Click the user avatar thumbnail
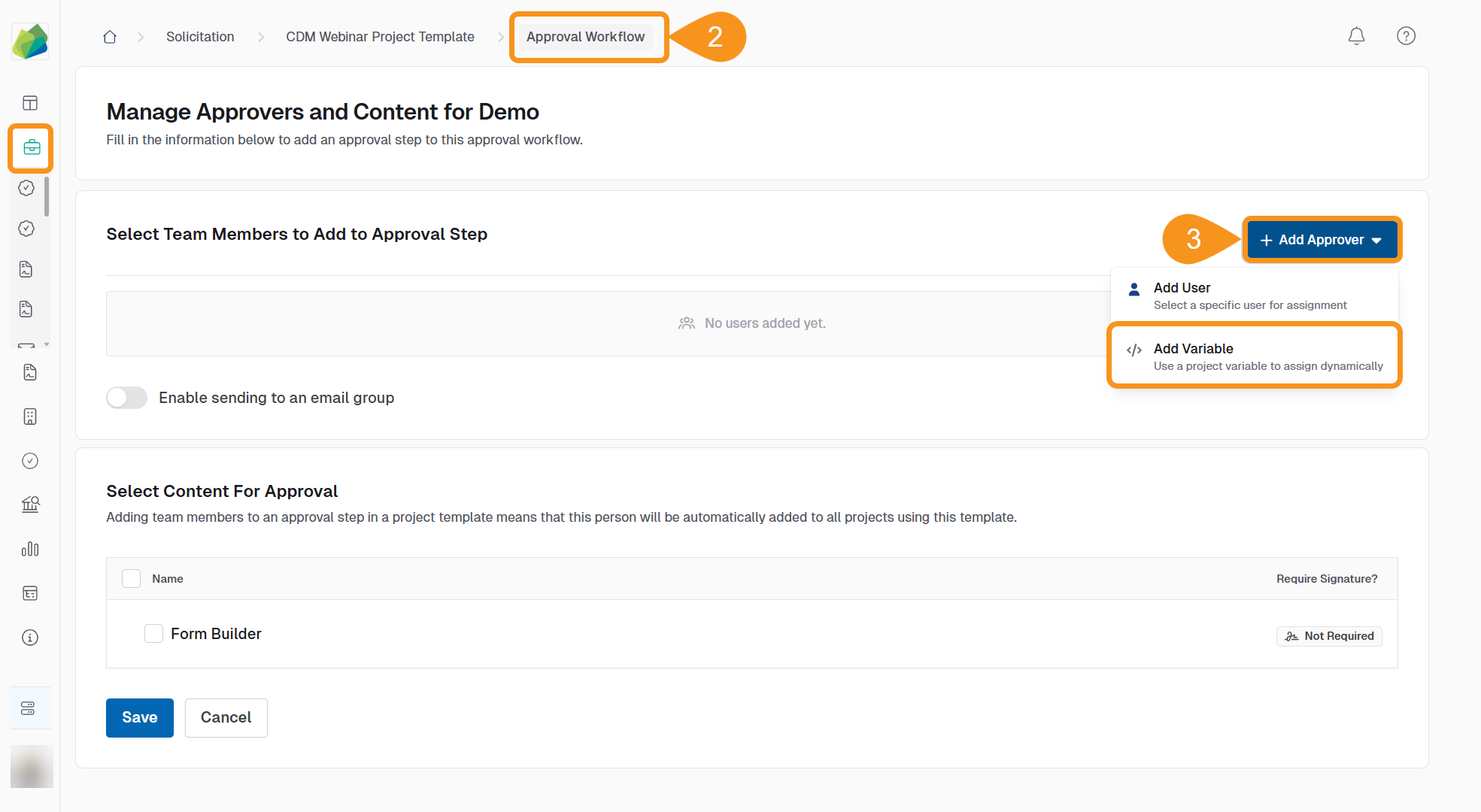The image size is (1481, 812). 32,766
